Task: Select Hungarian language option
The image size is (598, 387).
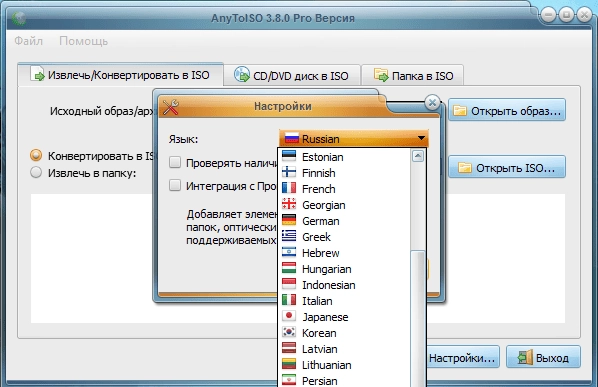Action: pyautogui.click(x=345, y=269)
